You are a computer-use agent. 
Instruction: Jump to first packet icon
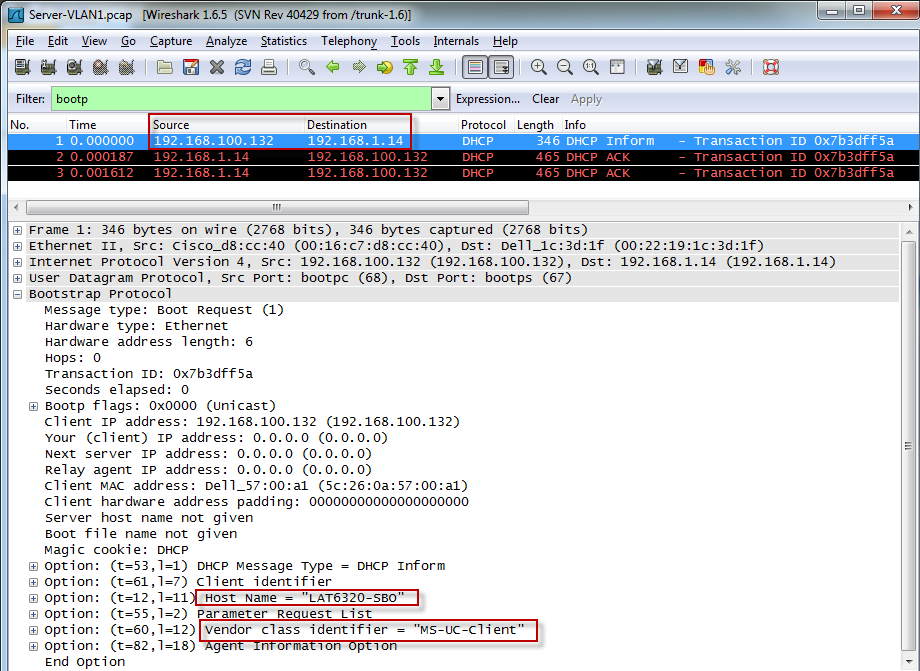coord(411,67)
